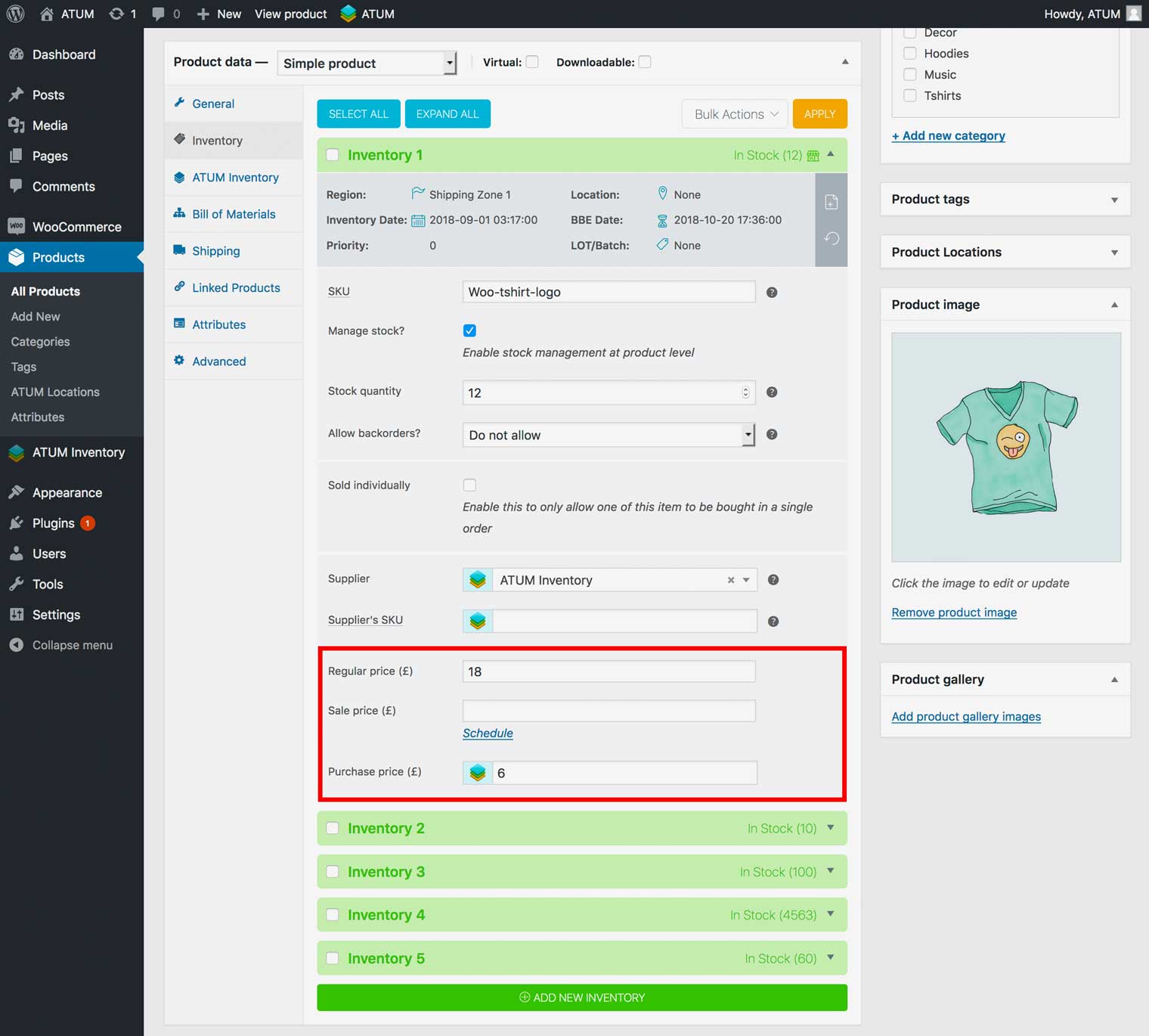Click the Schedule sale price link
Image resolution: width=1149 pixels, height=1036 pixels.
coord(488,734)
